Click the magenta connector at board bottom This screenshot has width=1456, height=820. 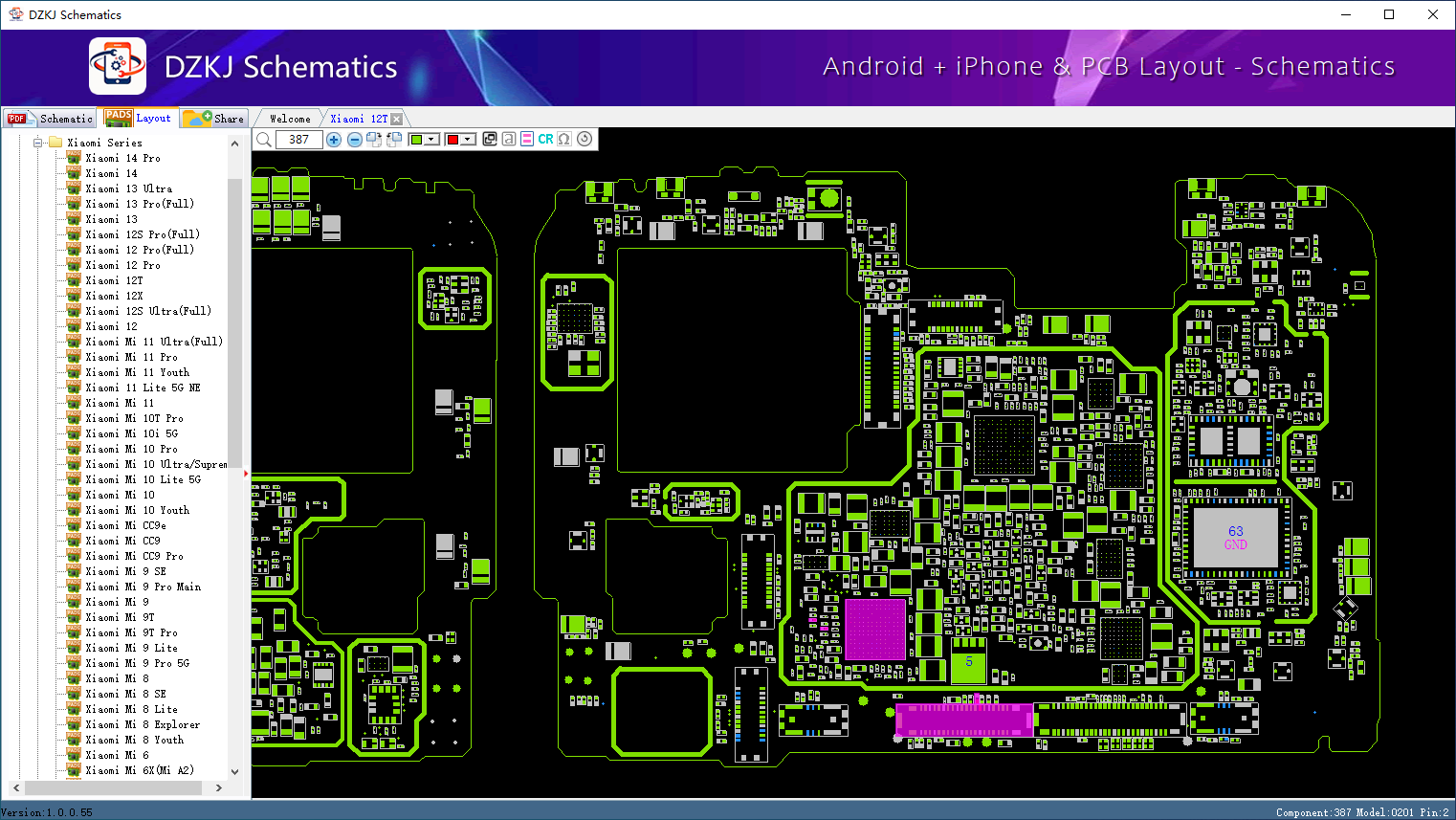[x=965, y=720]
